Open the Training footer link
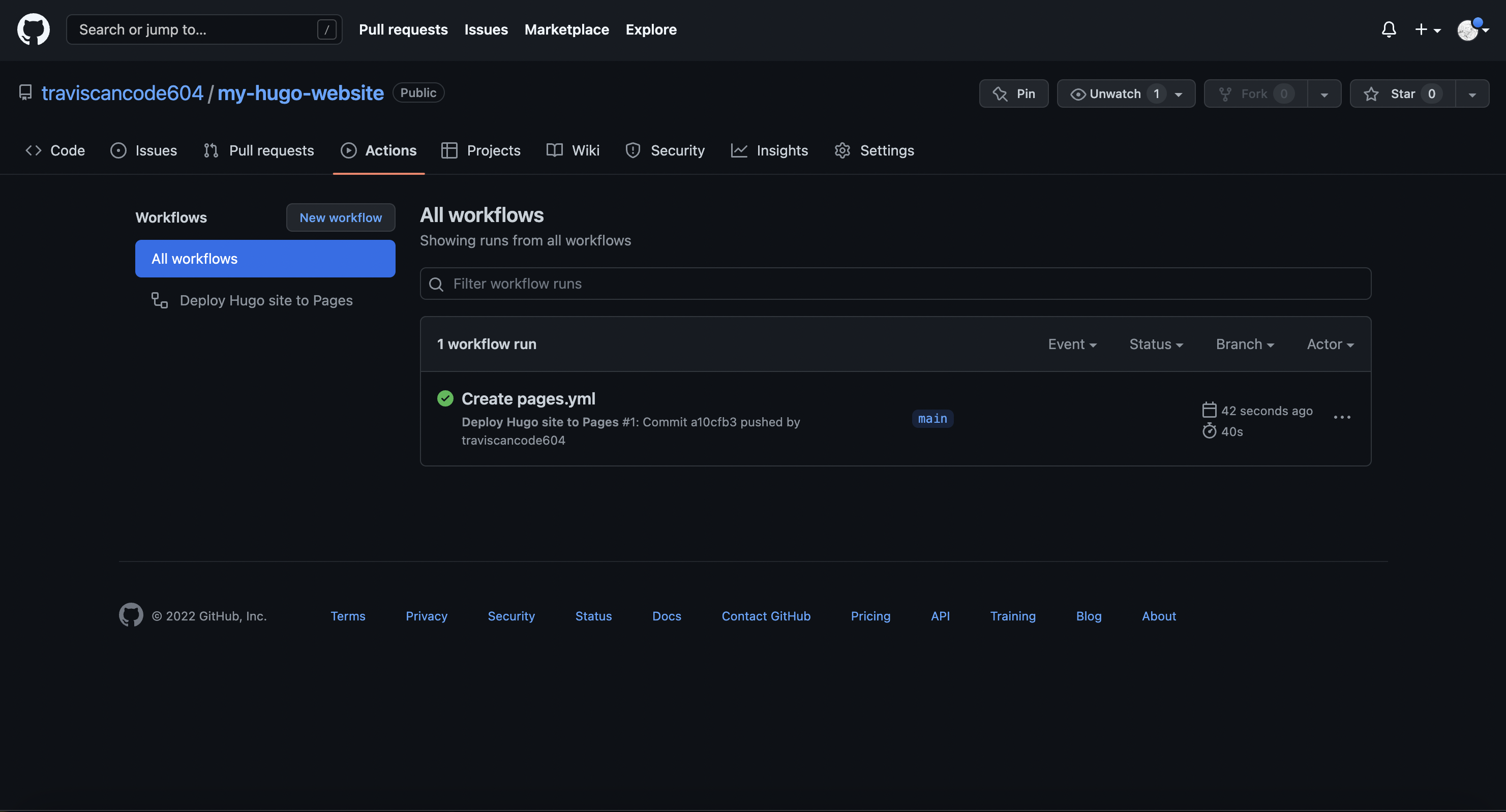Viewport: 1506px width, 812px height. coord(1013,616)
